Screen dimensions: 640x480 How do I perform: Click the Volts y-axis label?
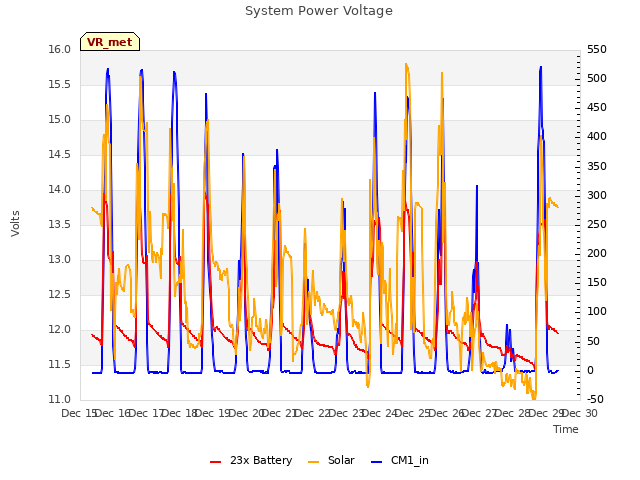coord(16,224)
